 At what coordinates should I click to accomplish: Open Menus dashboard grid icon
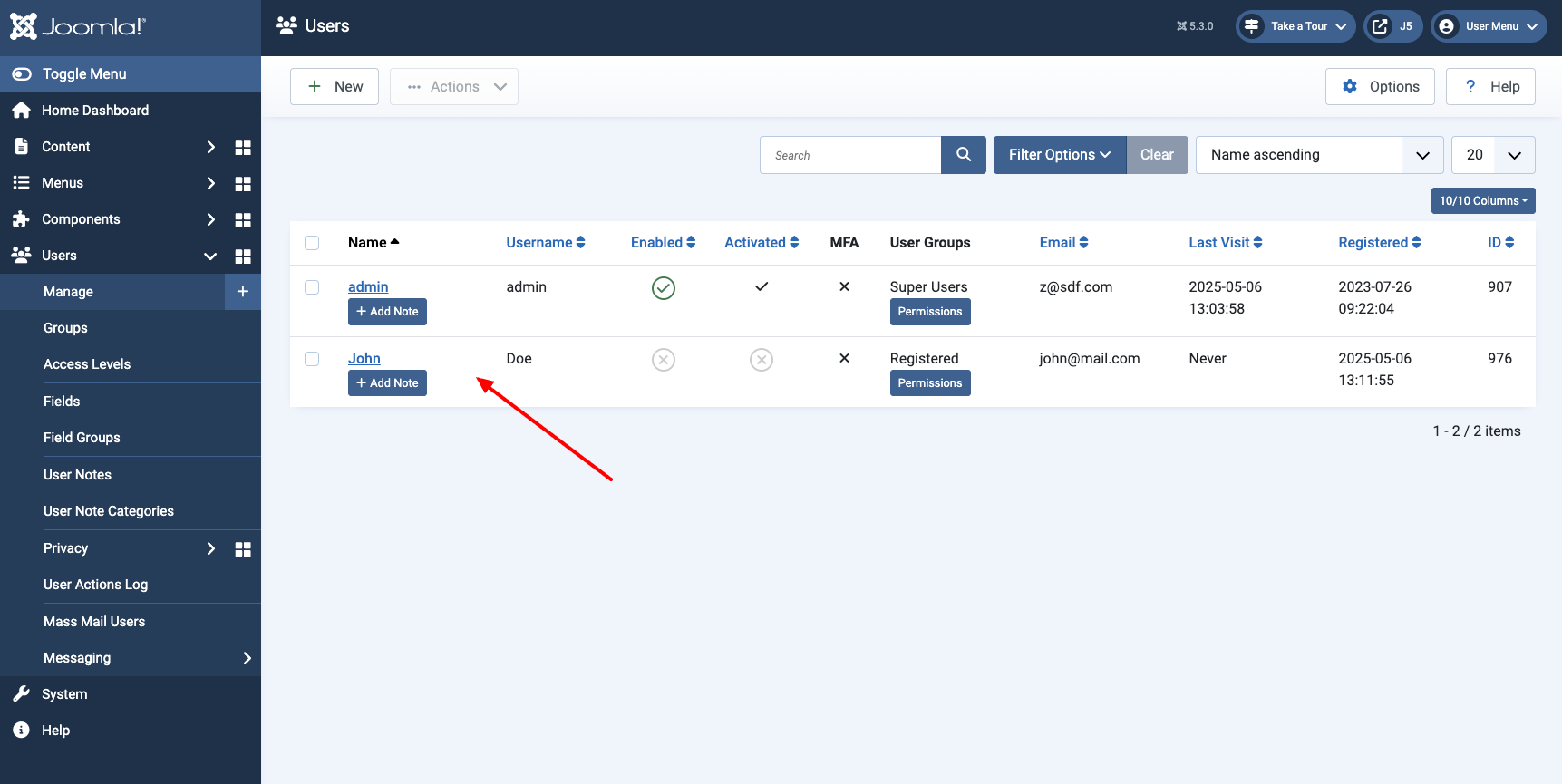point(243,183)
